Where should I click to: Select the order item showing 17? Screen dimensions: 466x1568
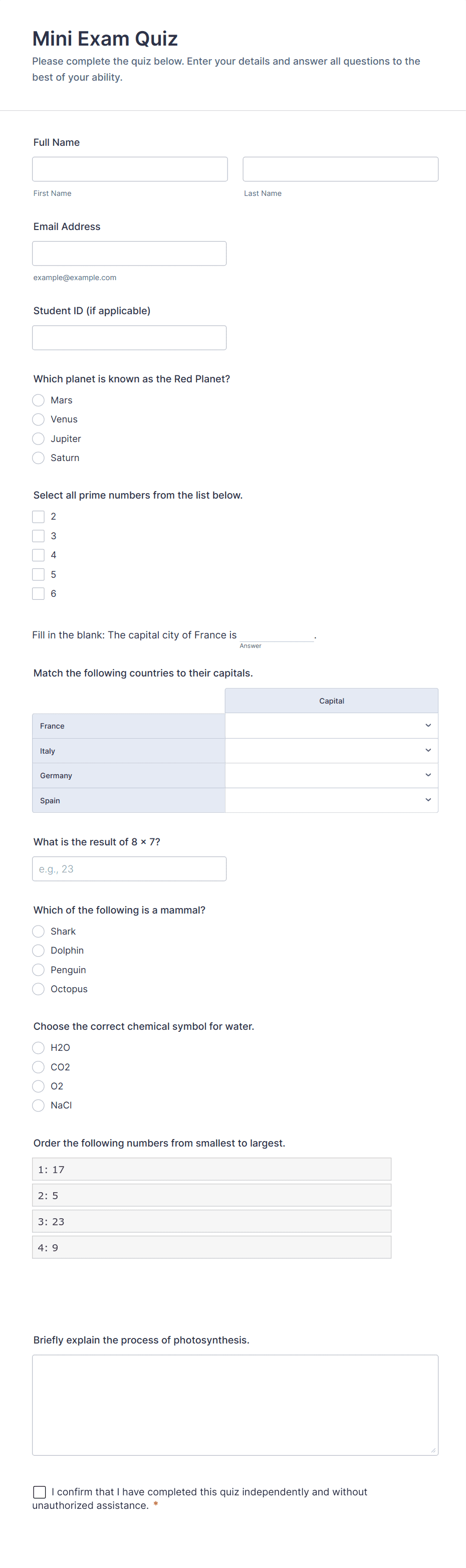[211, 1169]
